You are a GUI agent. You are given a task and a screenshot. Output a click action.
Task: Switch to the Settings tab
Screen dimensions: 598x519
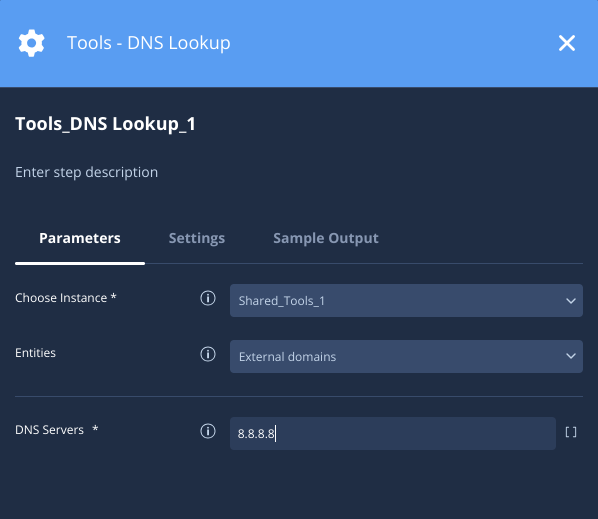pos(197,238)
